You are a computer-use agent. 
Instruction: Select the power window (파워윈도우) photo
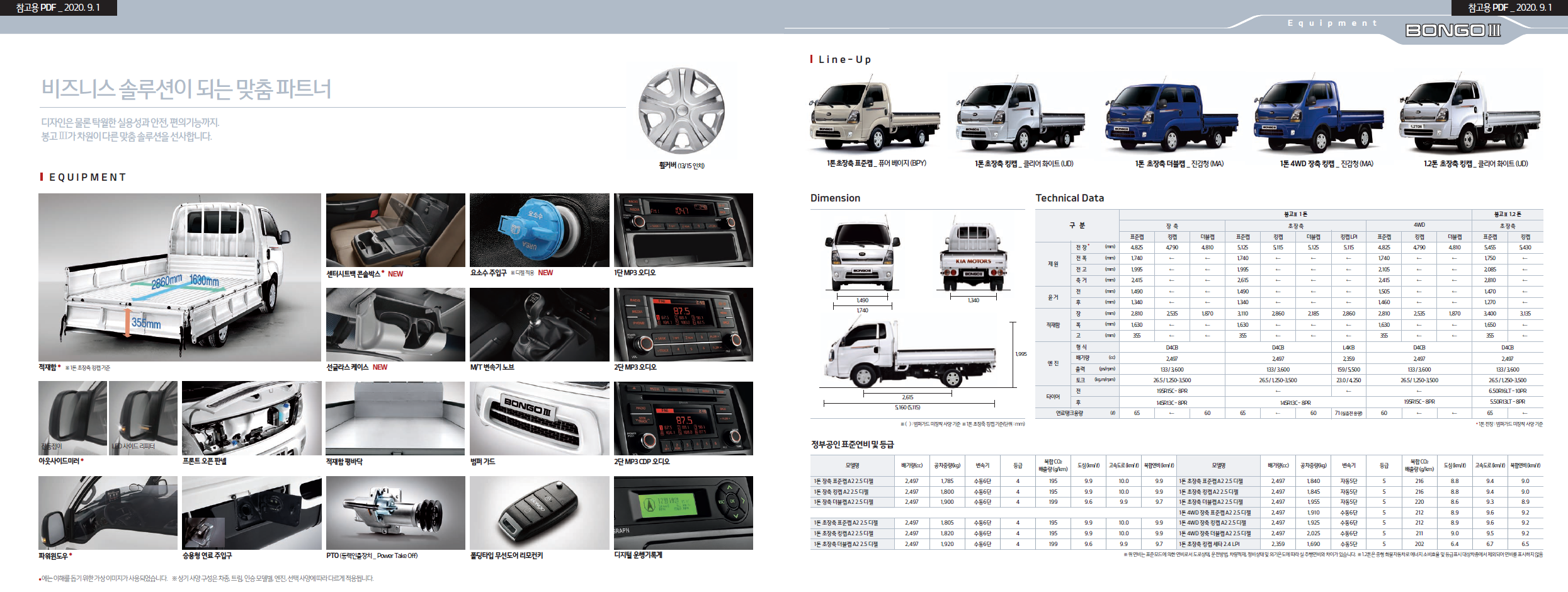click(x=108, y=513)
